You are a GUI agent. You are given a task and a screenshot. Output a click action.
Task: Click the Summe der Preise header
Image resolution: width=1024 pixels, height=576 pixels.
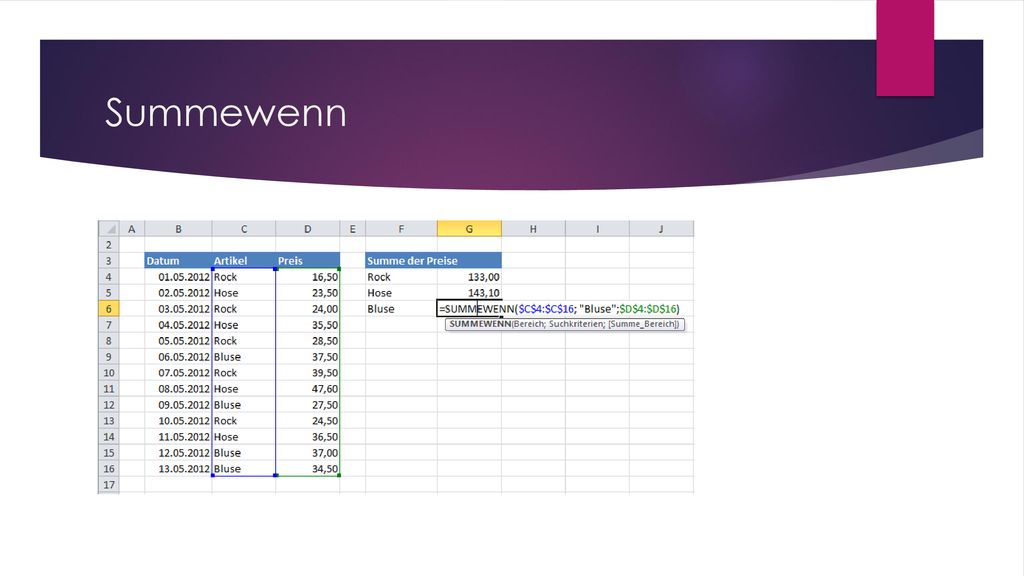434,261
